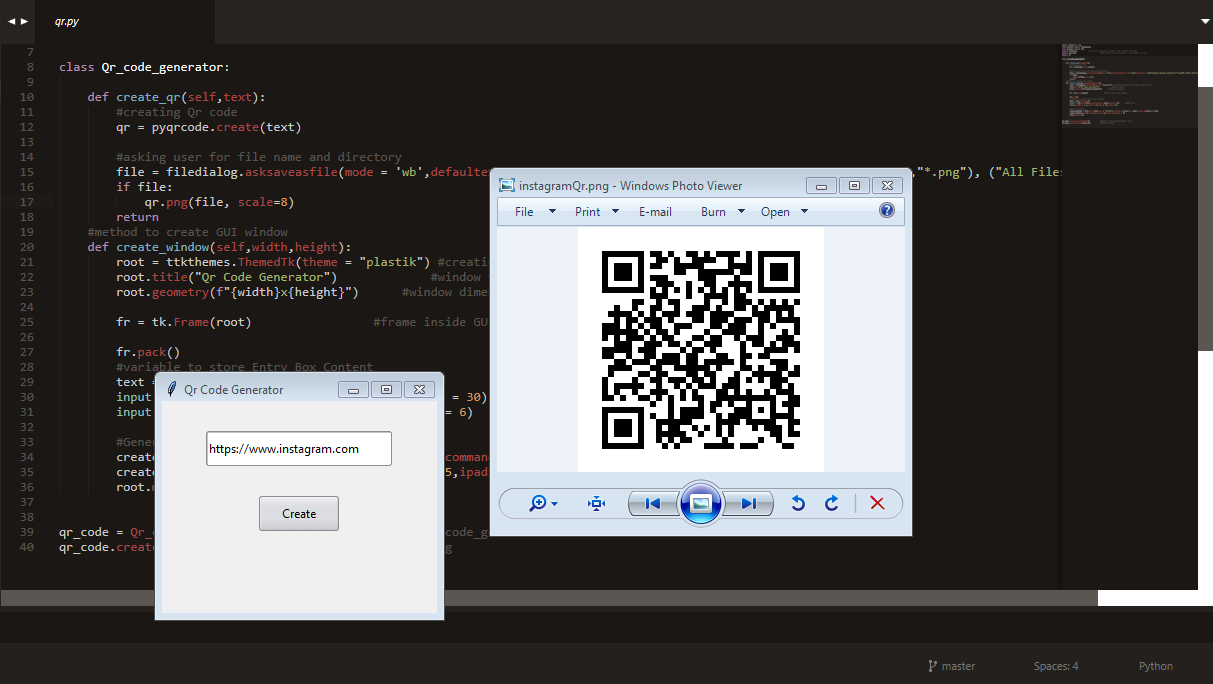Click the line "qr.png(file, scale=8)"
The image size is (1213, 684).
[x=219, y=202]
